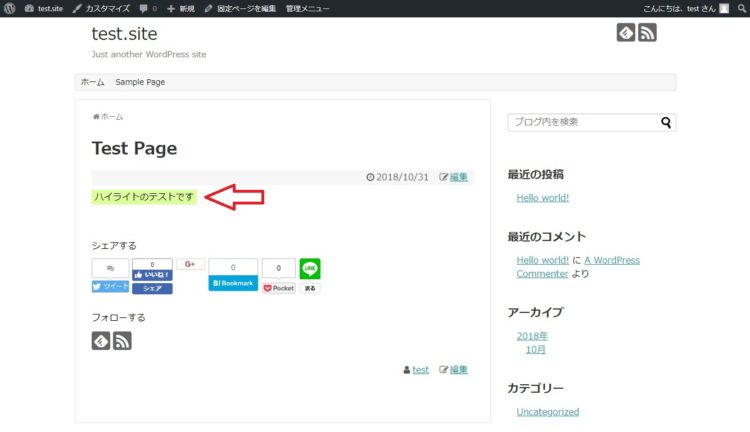Open the Hello world! recent post link
Image resolution: width=750 pixels, height=432 pixels.
[542, 198]
